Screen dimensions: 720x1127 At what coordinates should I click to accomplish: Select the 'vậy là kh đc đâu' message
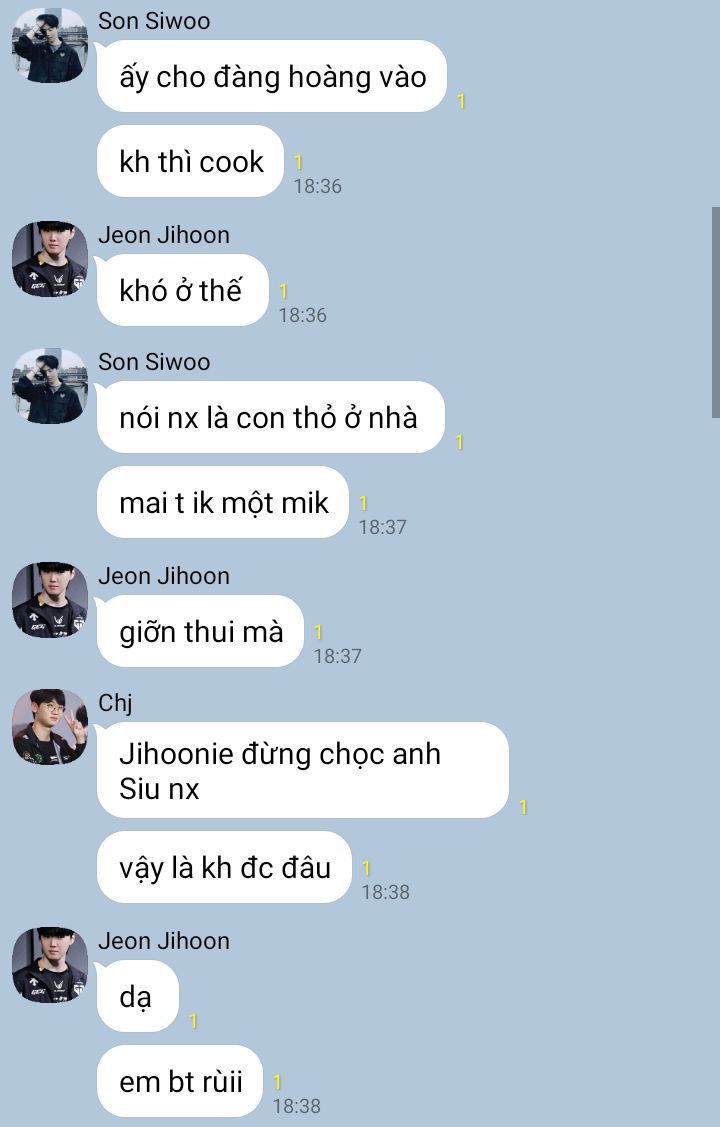[224, 867]
